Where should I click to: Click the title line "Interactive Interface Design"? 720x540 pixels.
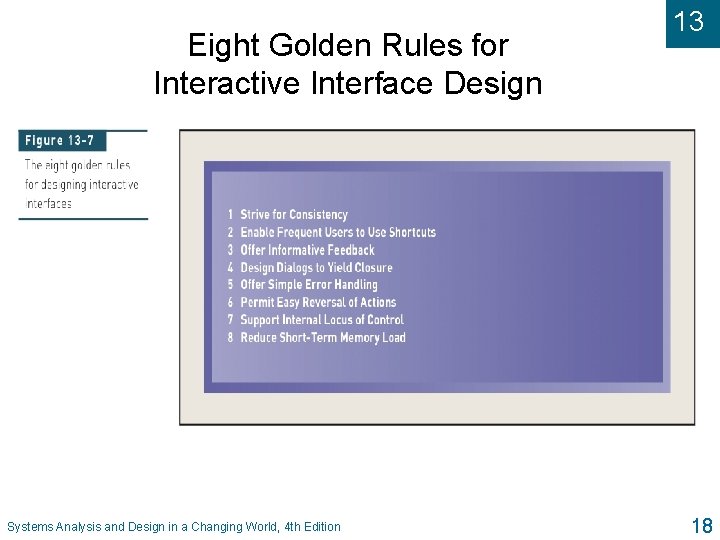[348, 84]
